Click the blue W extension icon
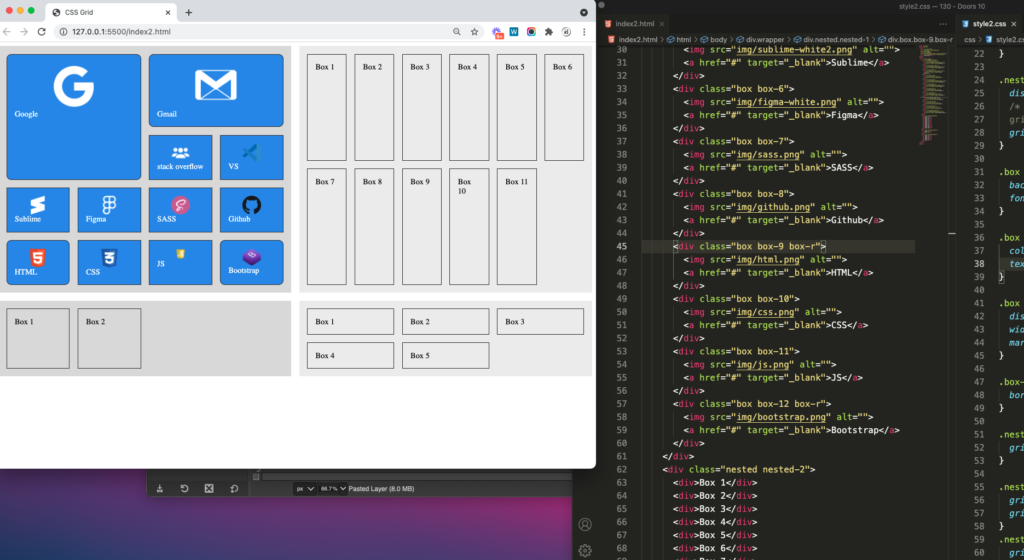Screen dimensions: 1024x560 coord(514,31)
